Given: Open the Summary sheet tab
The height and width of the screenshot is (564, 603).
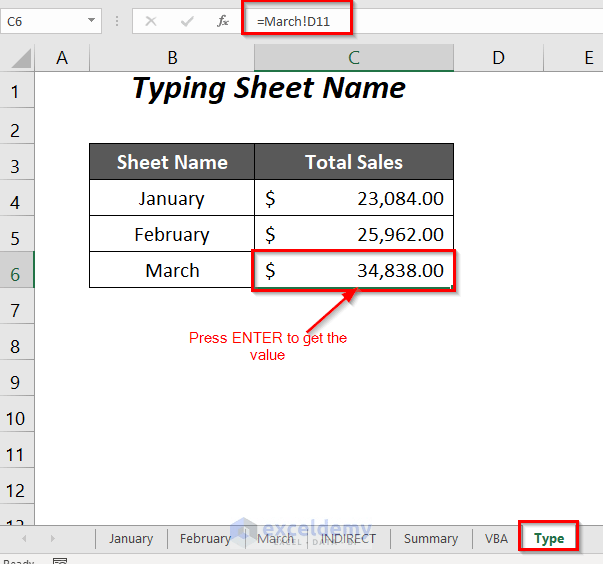Looking at the screenshot, I should (x=431, y=539).
